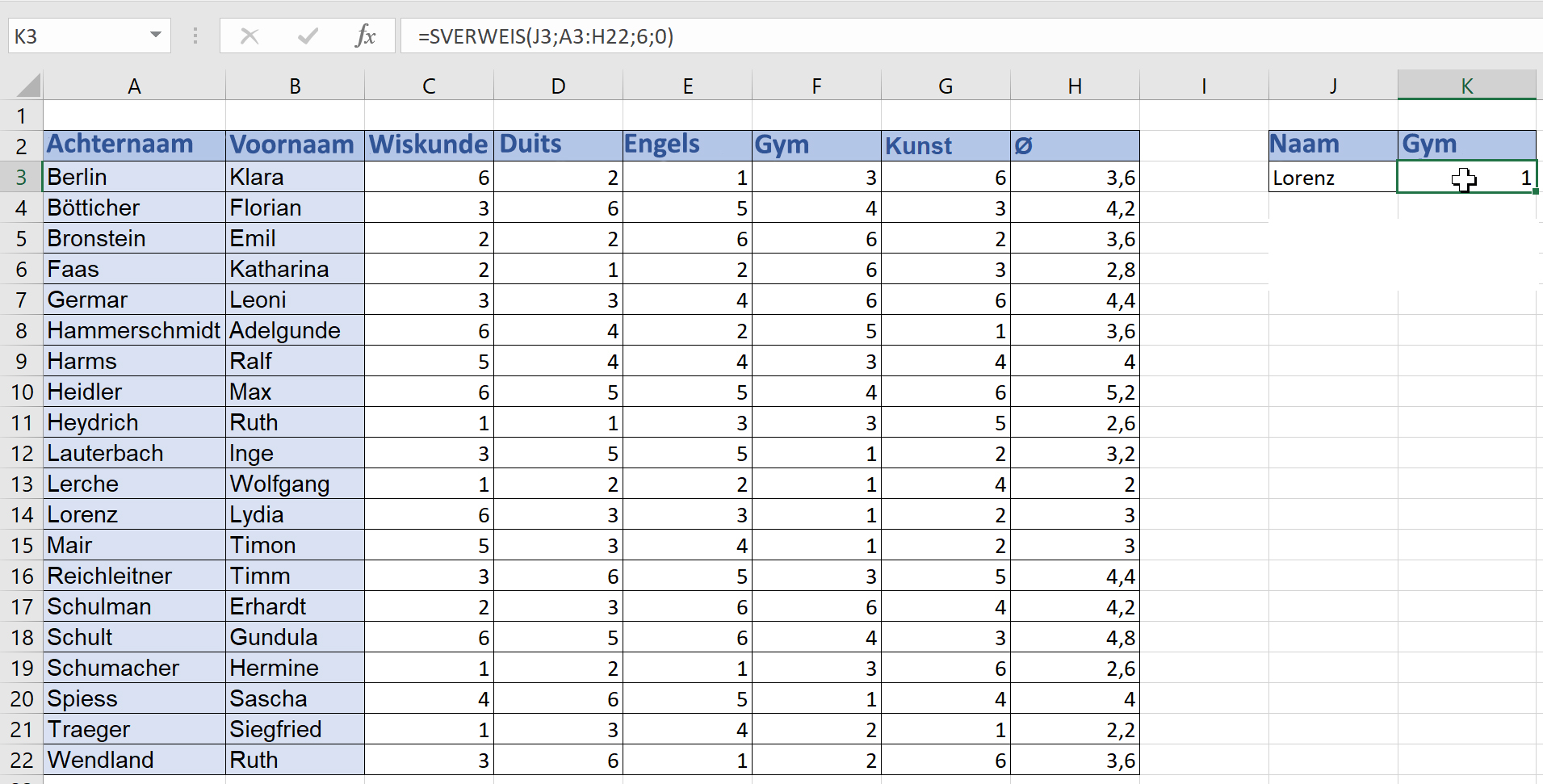This screenshot has height=784, width=1543.
Task: Click the Voornaam header cell
Action: pyautogui.click(x=295, y=145)
